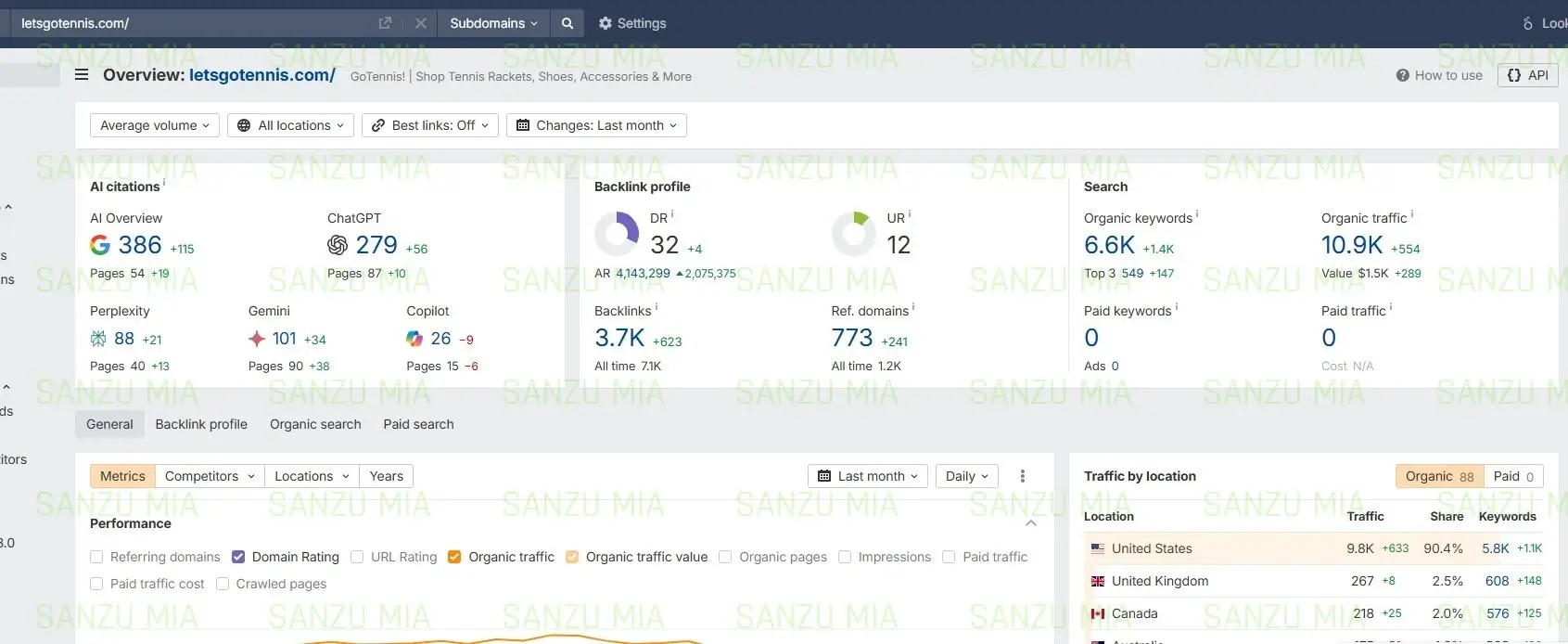
Task: Click the Canada flag icon
Action: (x=1098, y=613)
